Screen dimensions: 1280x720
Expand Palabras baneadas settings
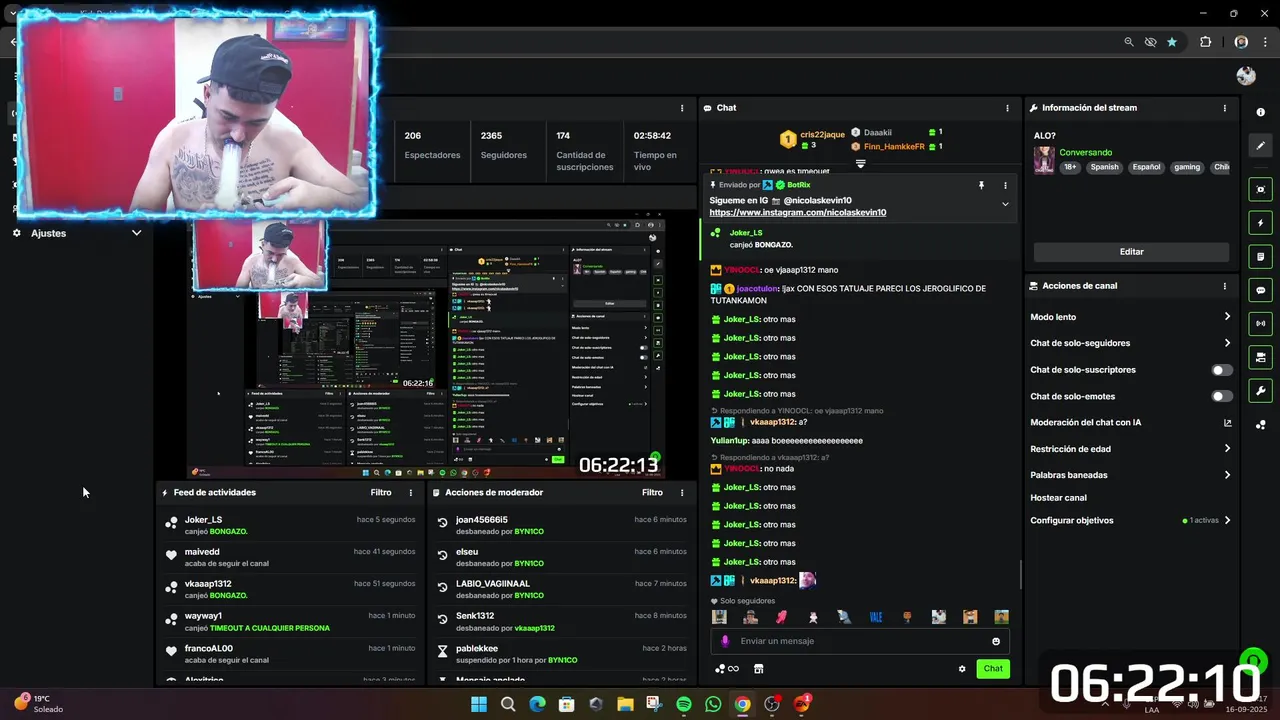[1227, 475]
